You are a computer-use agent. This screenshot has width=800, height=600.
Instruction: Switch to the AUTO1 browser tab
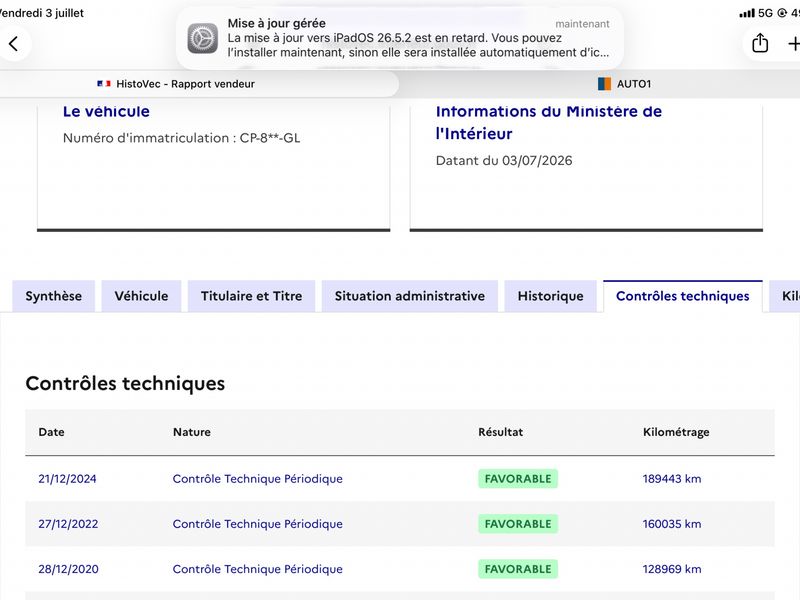(x=624, y=84)
